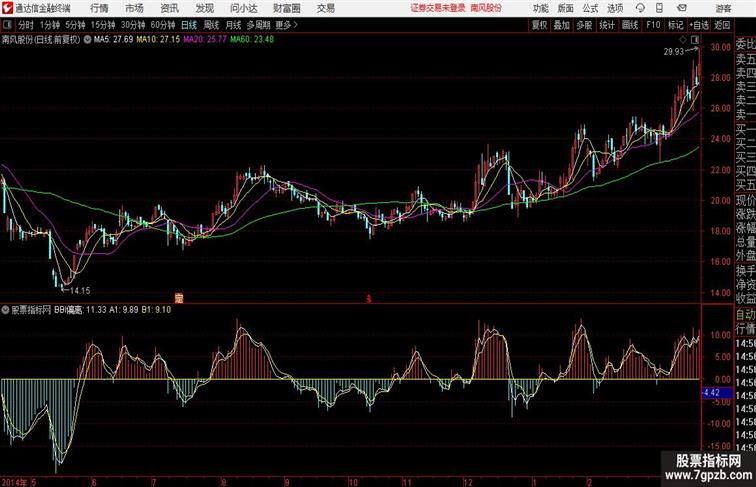The image size is (756, 487).
Task: Switch to the 30分钟 period tab
Action: 133,25
